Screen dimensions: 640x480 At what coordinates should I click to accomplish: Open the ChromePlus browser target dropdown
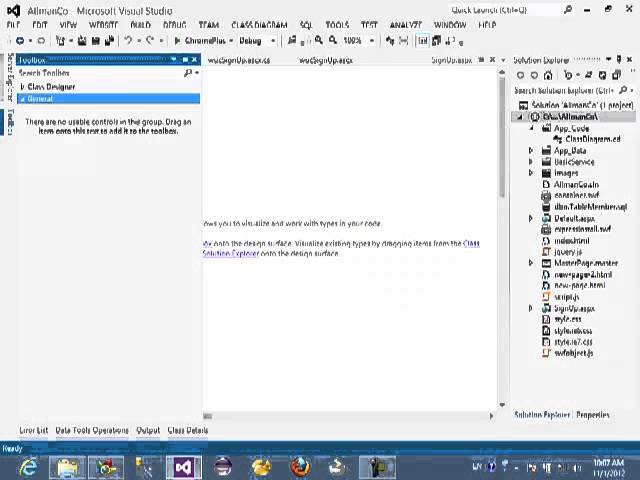coord(231,41)
